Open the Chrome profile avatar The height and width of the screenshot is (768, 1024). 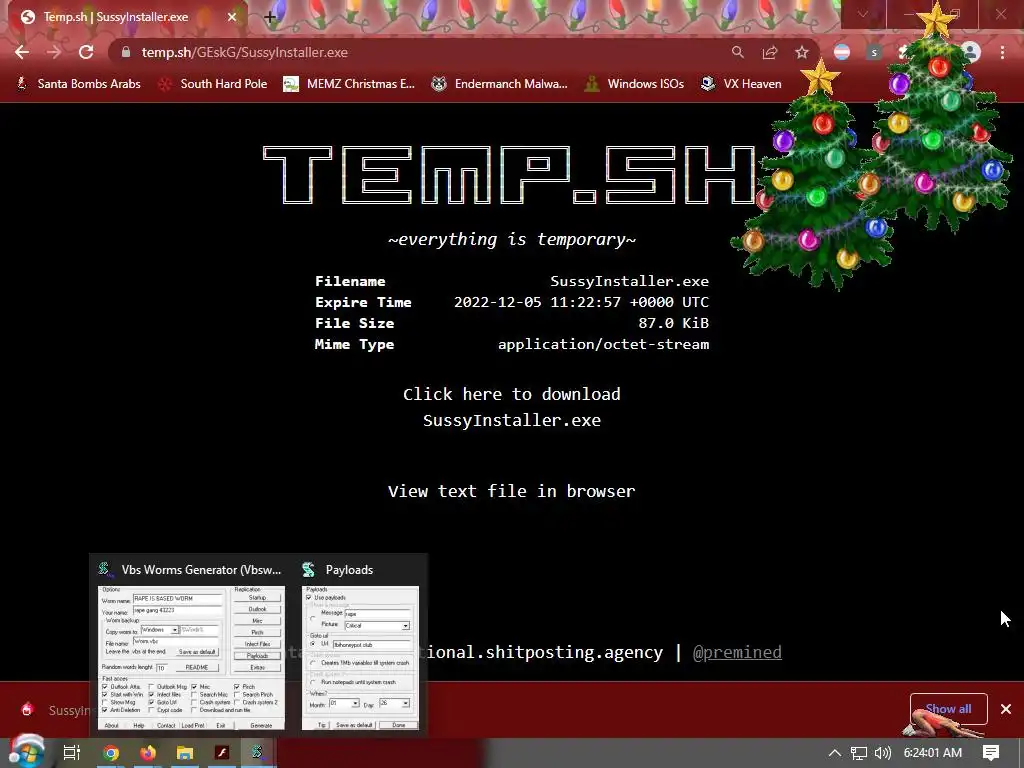point(971,52)
